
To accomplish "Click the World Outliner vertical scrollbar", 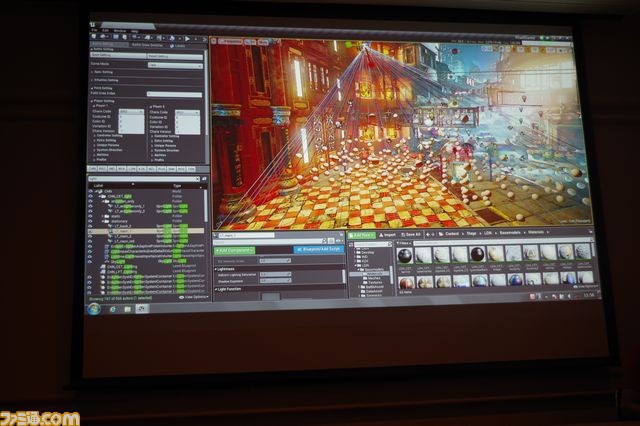I will coord(206,206).
